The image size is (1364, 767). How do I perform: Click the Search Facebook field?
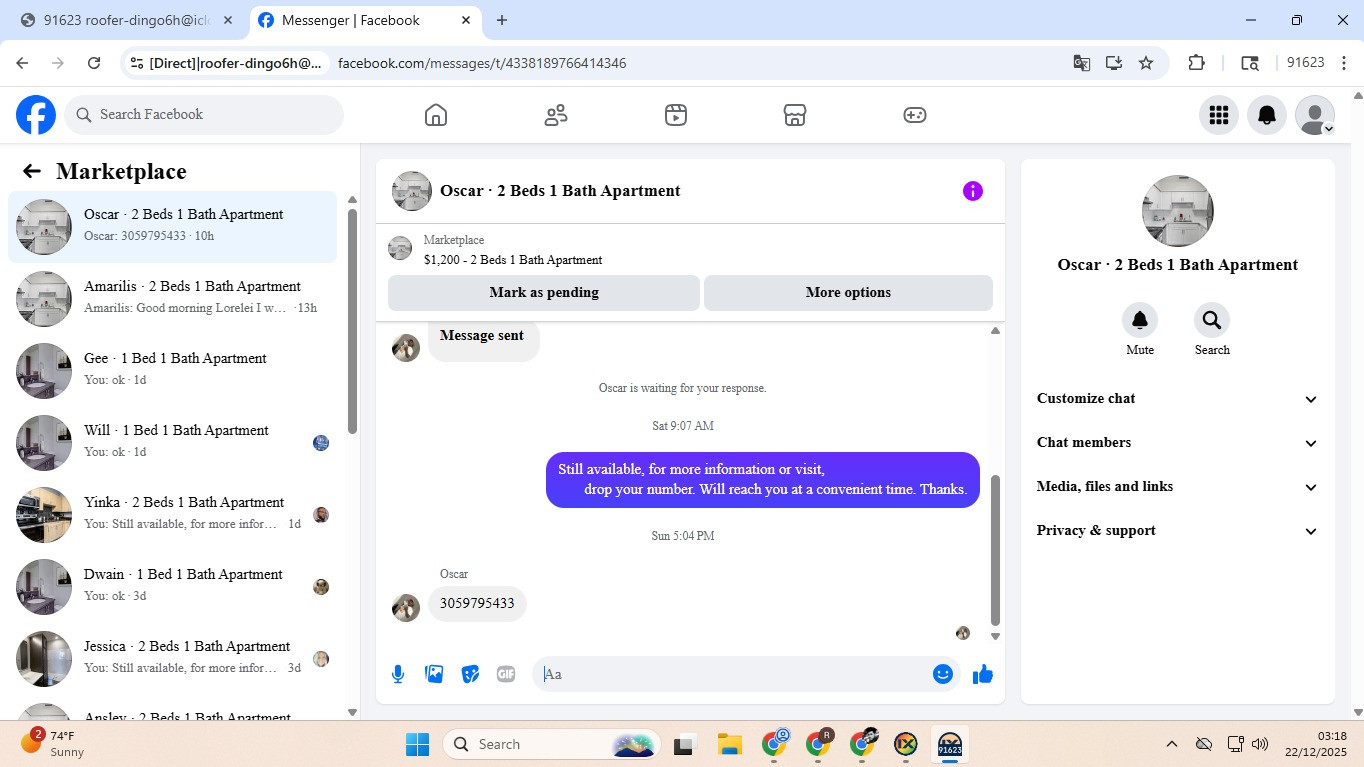[204, 115]
